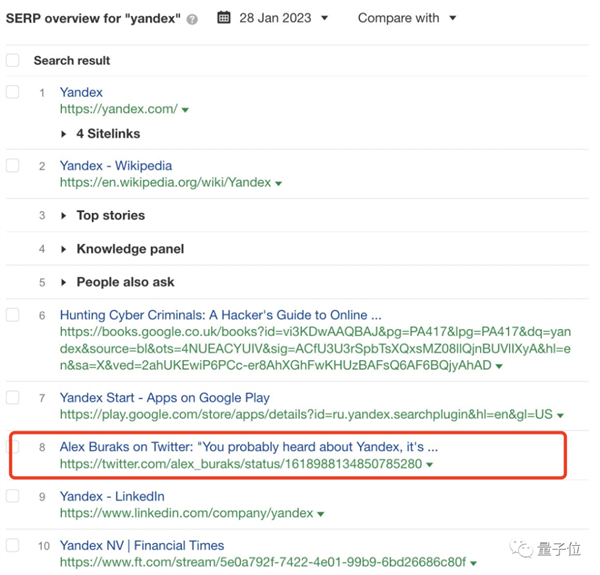
Task: Open the Yandex title link
Action: [x=81, y=92]
